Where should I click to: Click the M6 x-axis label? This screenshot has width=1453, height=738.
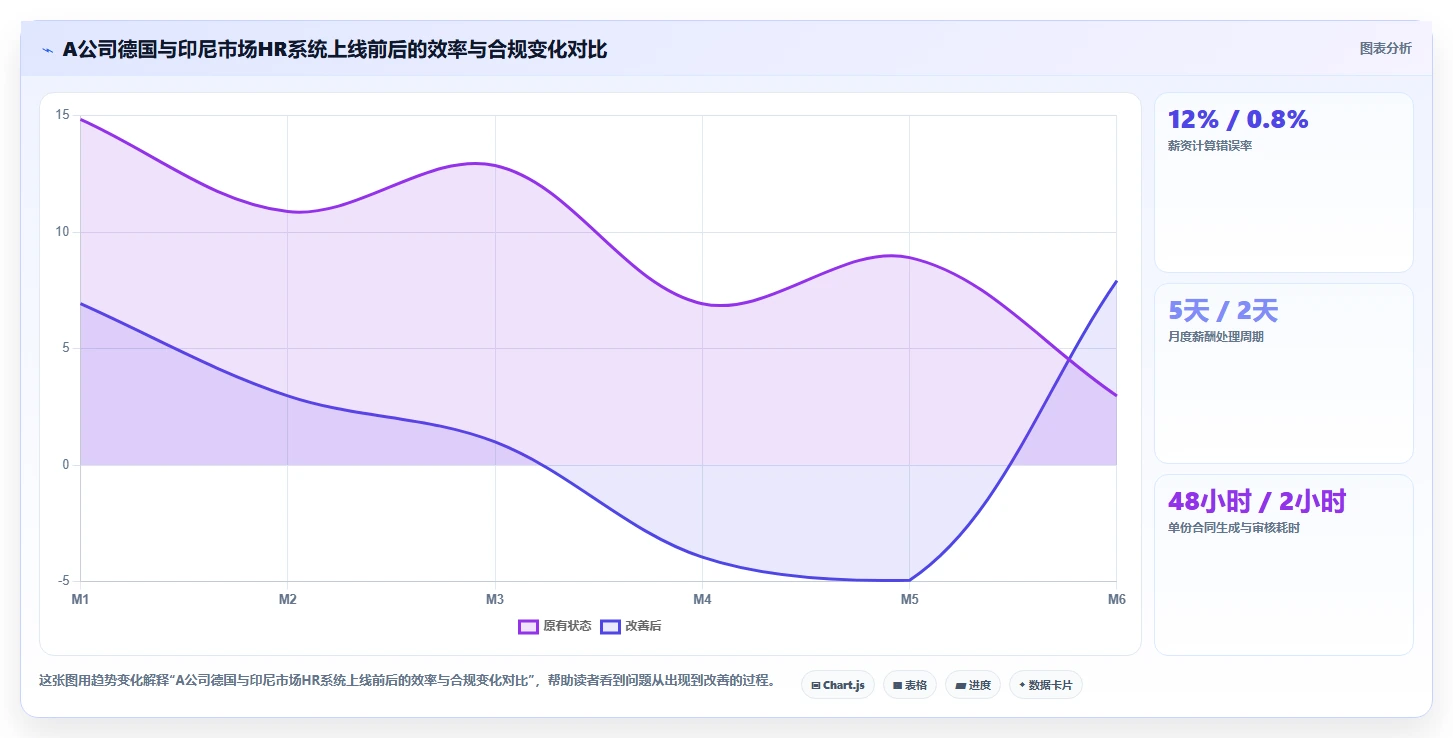pyautogui.click(x=1116, y=600)
